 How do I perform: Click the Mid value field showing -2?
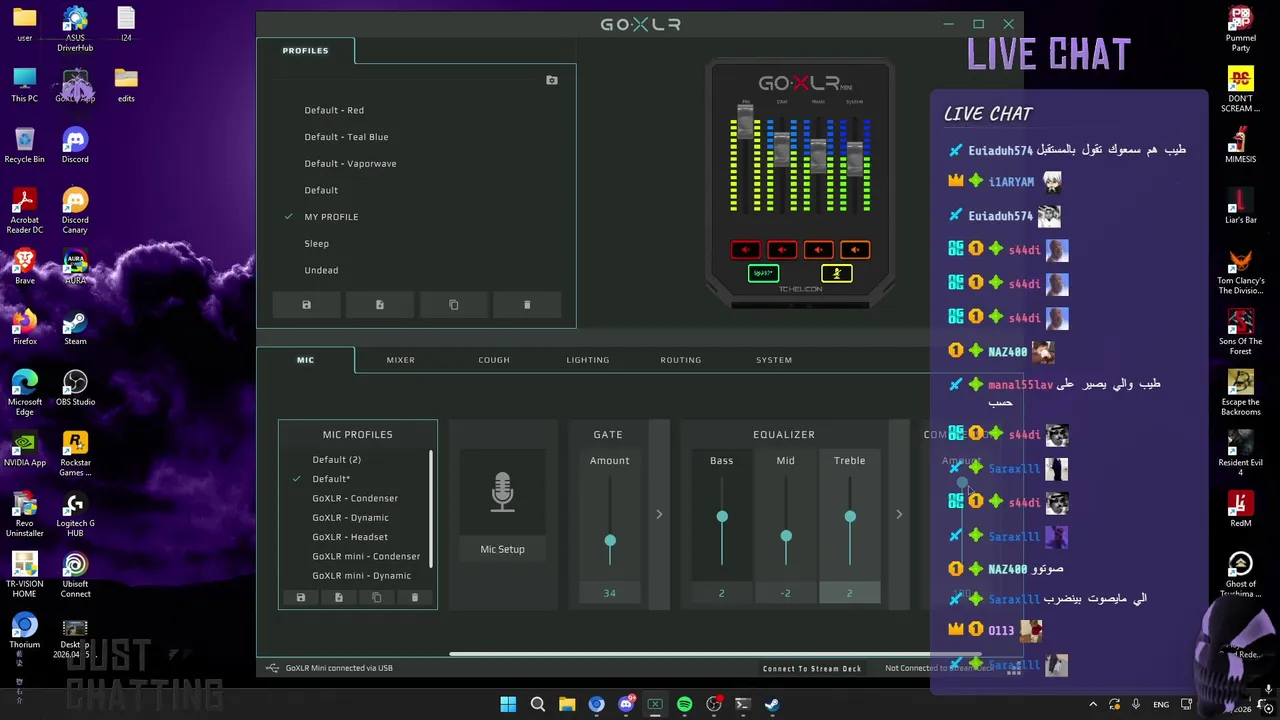tap(785, 593)
